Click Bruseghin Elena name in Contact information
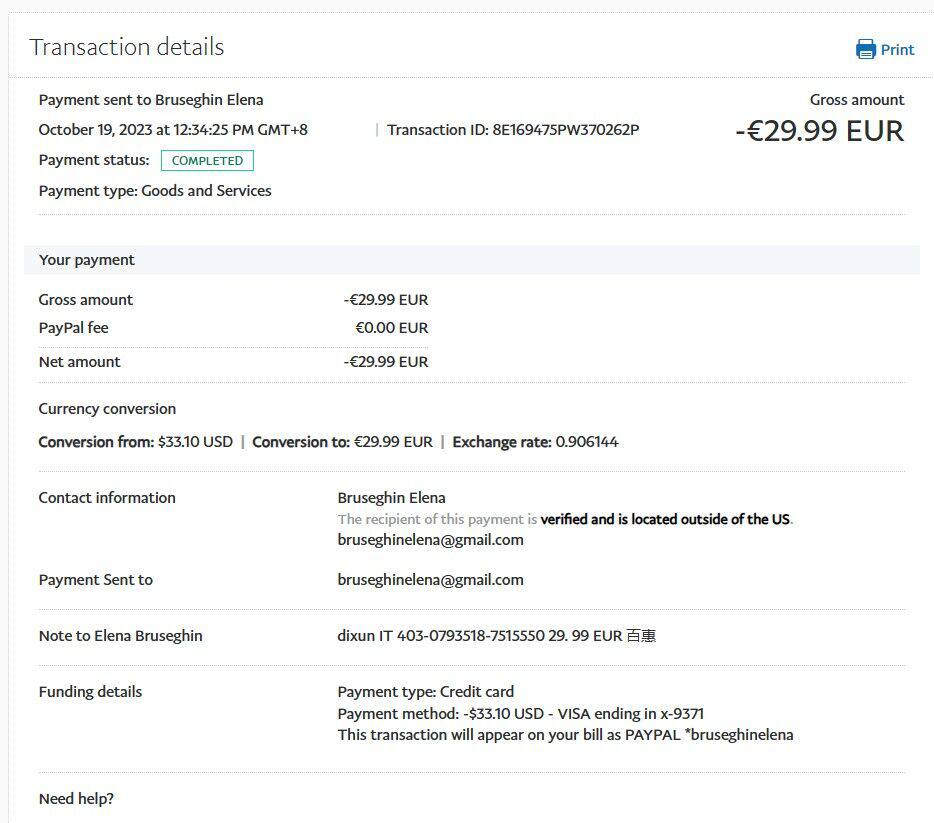This screenshot has height=823, width=934. (391, 498)
